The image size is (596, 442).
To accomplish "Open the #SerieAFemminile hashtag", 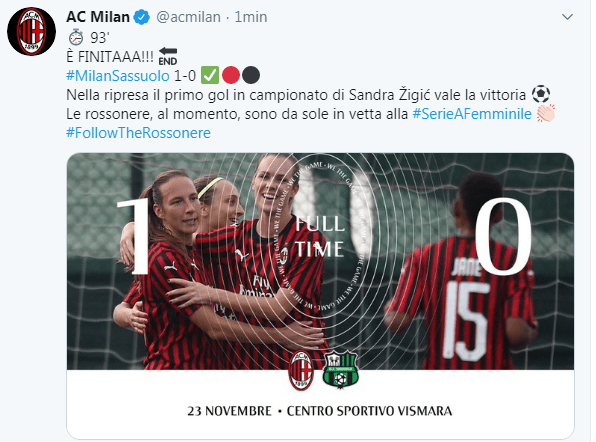I will (472, 114).
